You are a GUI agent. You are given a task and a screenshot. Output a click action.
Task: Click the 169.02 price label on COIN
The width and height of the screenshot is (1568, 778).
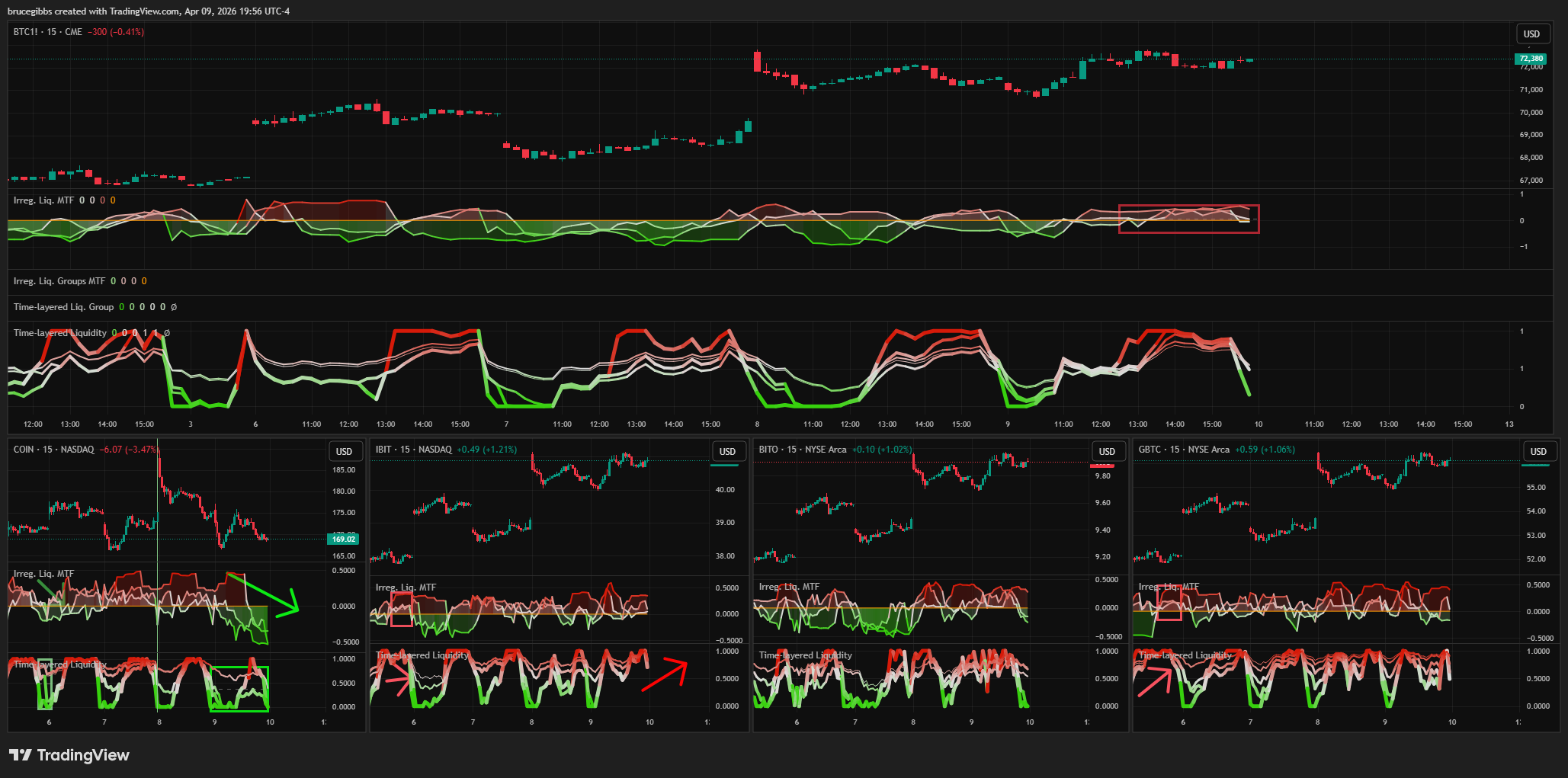(x=343, y=539)
